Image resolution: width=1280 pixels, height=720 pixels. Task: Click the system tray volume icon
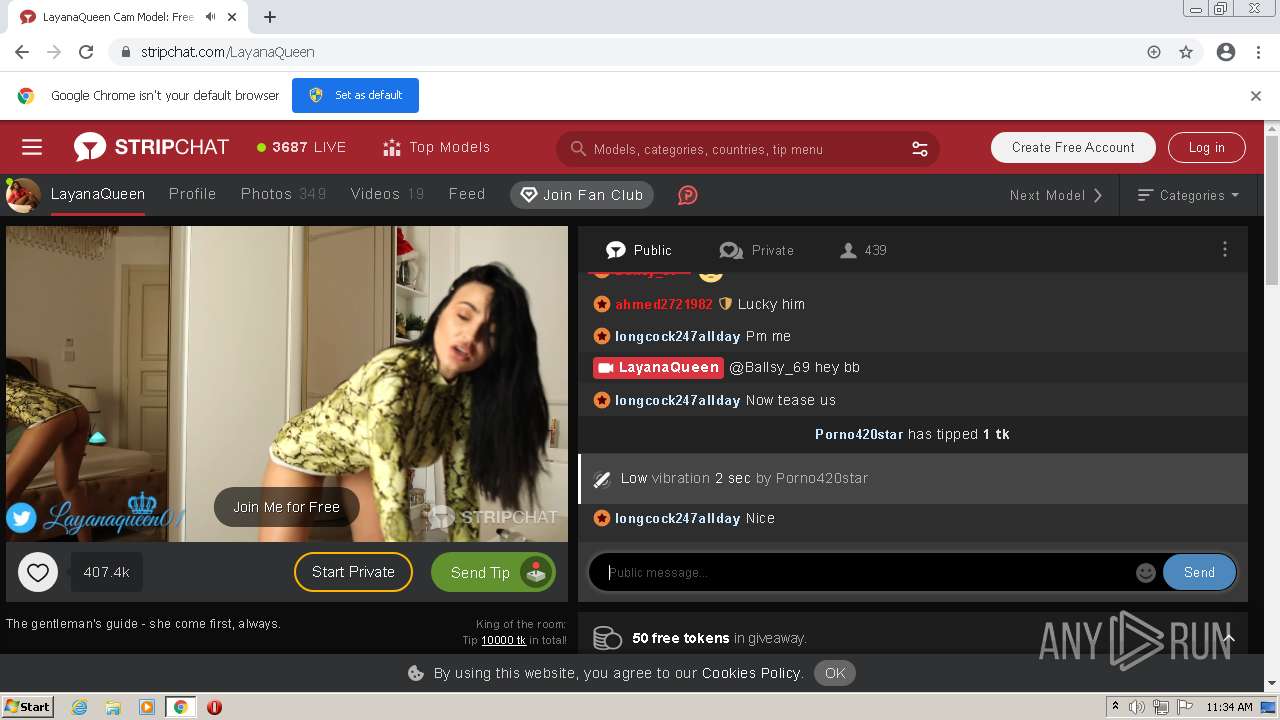pos(1137,707)
